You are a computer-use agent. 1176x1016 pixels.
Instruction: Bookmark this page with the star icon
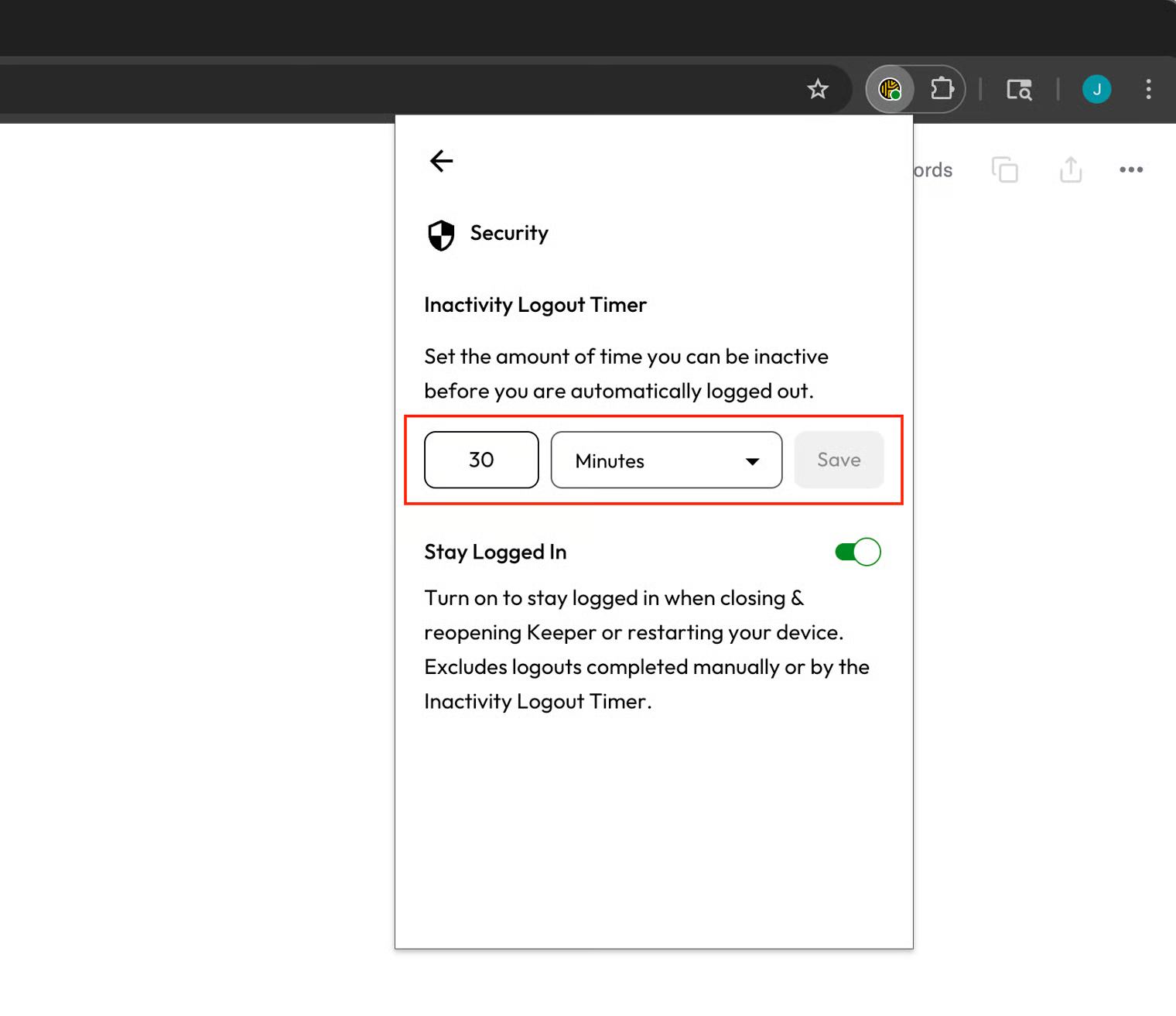pos(818,90)
